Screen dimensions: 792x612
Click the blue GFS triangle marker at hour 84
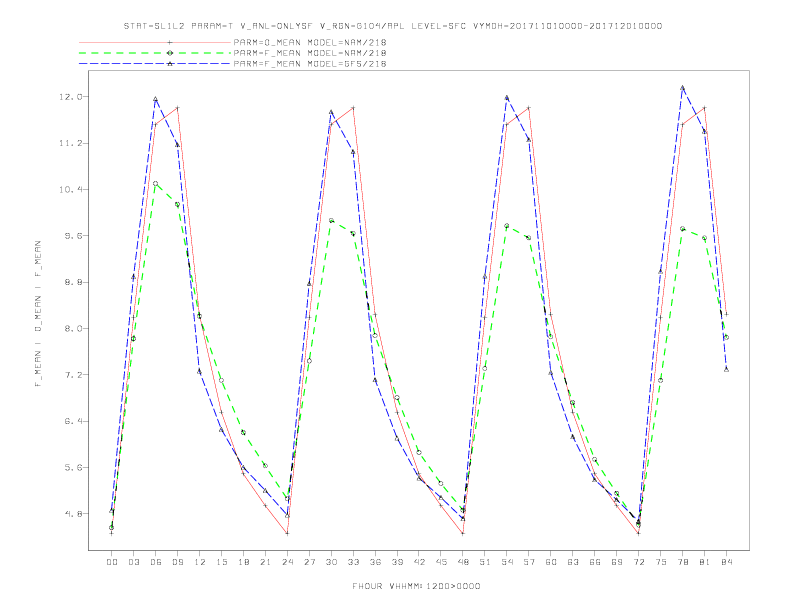(x=726, y=370)
